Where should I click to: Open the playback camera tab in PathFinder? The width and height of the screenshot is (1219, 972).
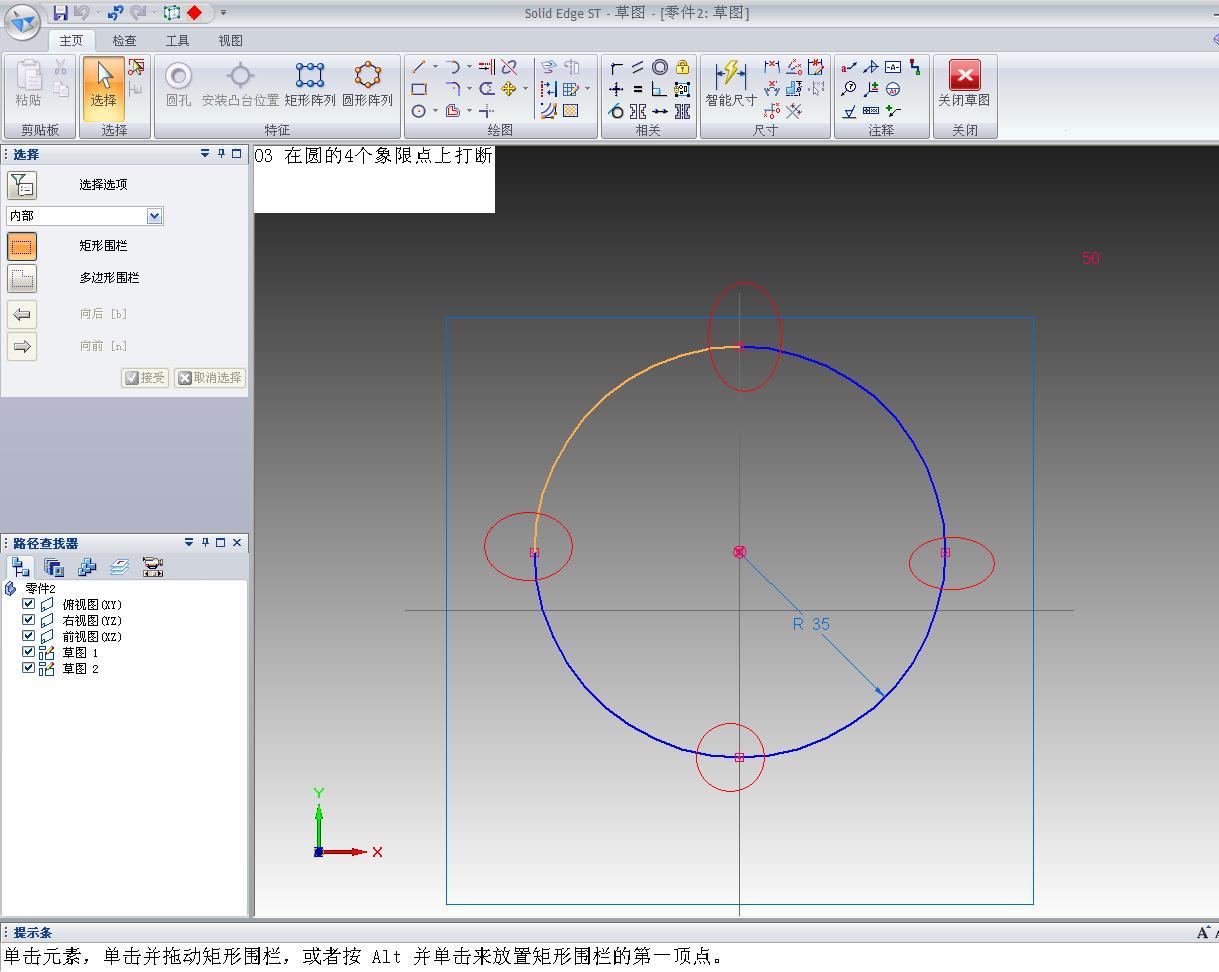(x=153, y=567)
